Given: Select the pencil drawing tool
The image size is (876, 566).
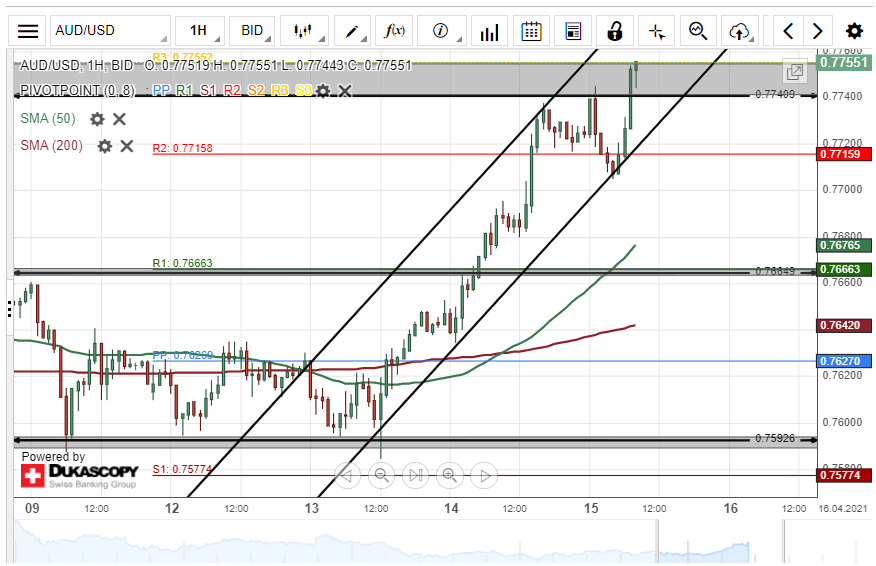Looking at the screenshot, I should (x=352, y=31).
